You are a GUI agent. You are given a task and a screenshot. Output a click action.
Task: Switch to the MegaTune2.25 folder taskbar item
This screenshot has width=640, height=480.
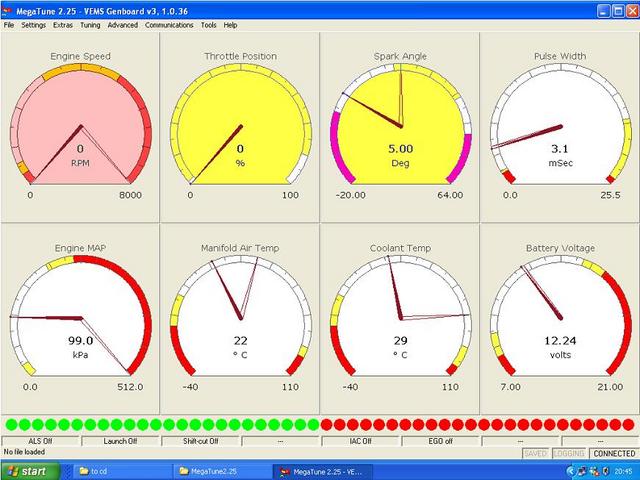coord(218,470)
